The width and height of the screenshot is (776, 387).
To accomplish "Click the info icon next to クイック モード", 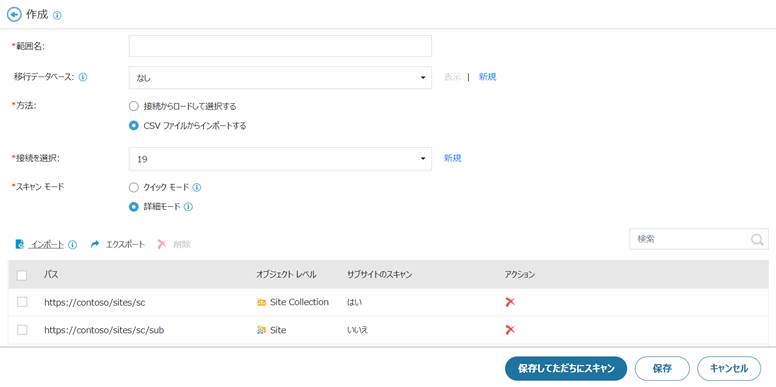I will coord(196,188).
